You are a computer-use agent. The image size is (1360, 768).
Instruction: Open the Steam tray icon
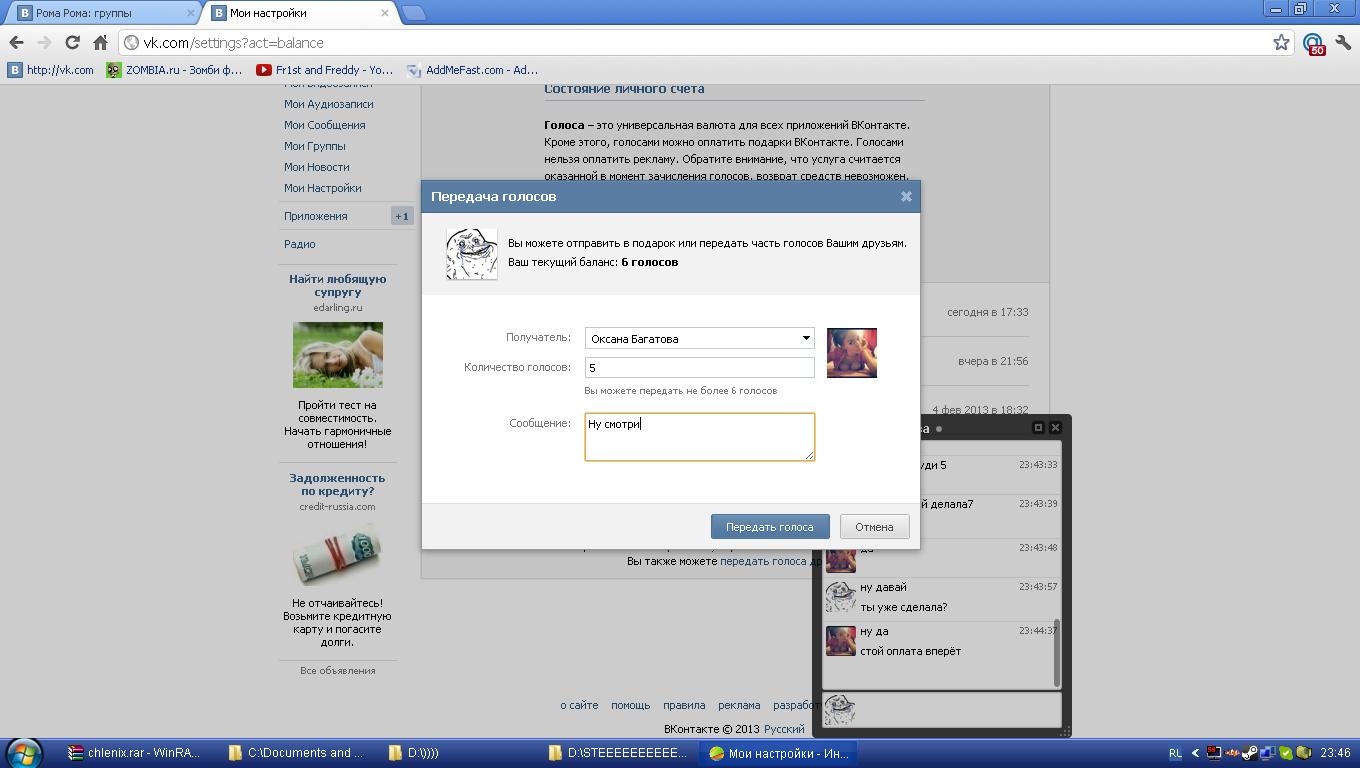point(1249,753)
